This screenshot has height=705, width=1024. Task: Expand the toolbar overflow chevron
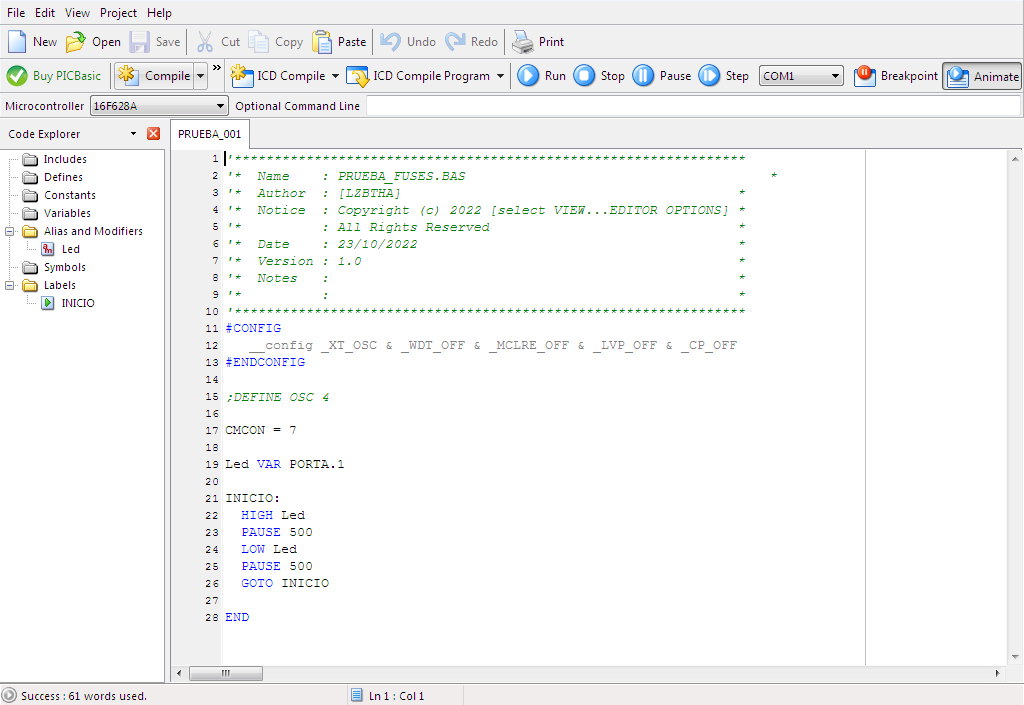coord(217,67)
